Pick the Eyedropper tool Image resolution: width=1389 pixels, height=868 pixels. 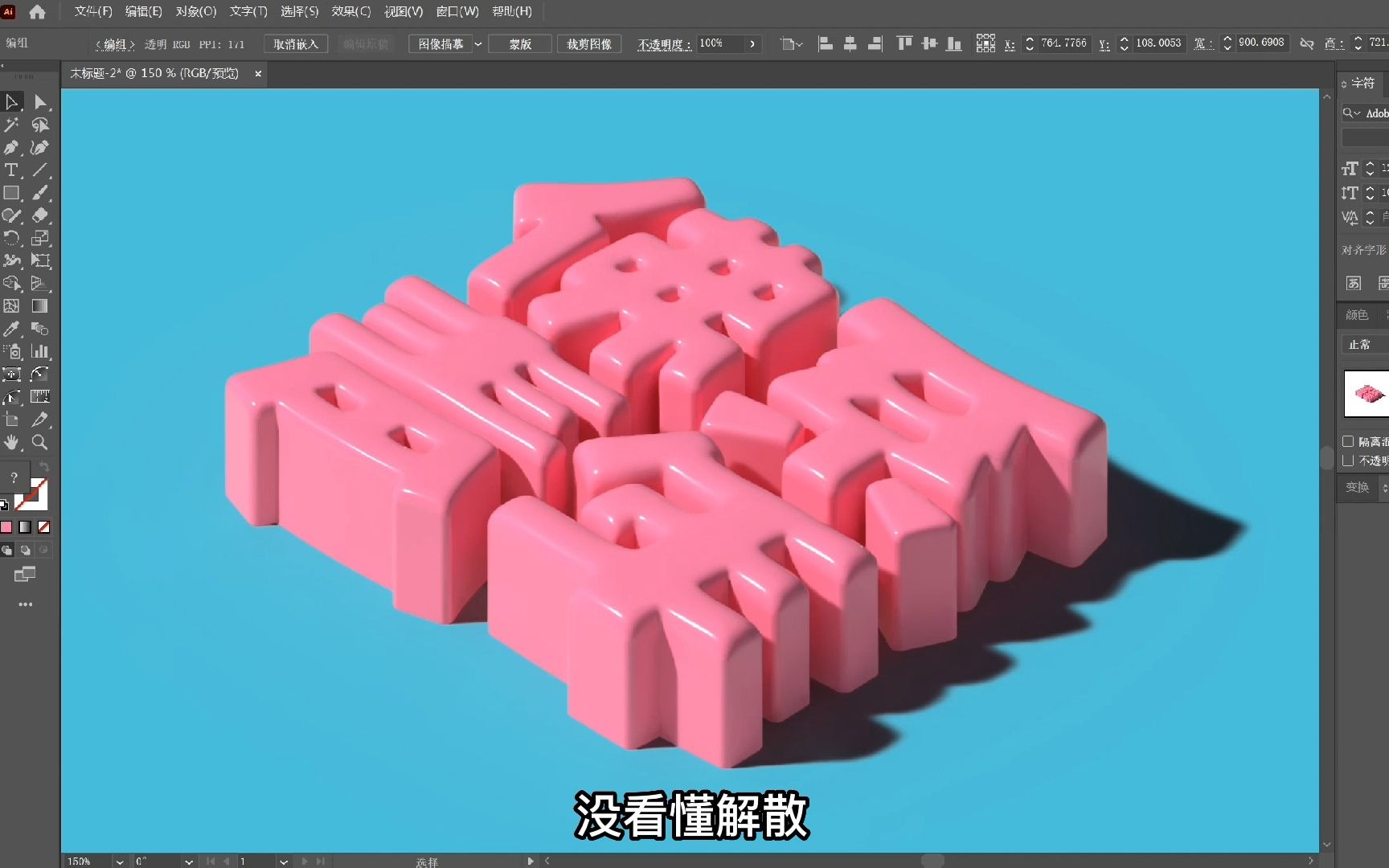pyautogui.click(x=11, y=329)
